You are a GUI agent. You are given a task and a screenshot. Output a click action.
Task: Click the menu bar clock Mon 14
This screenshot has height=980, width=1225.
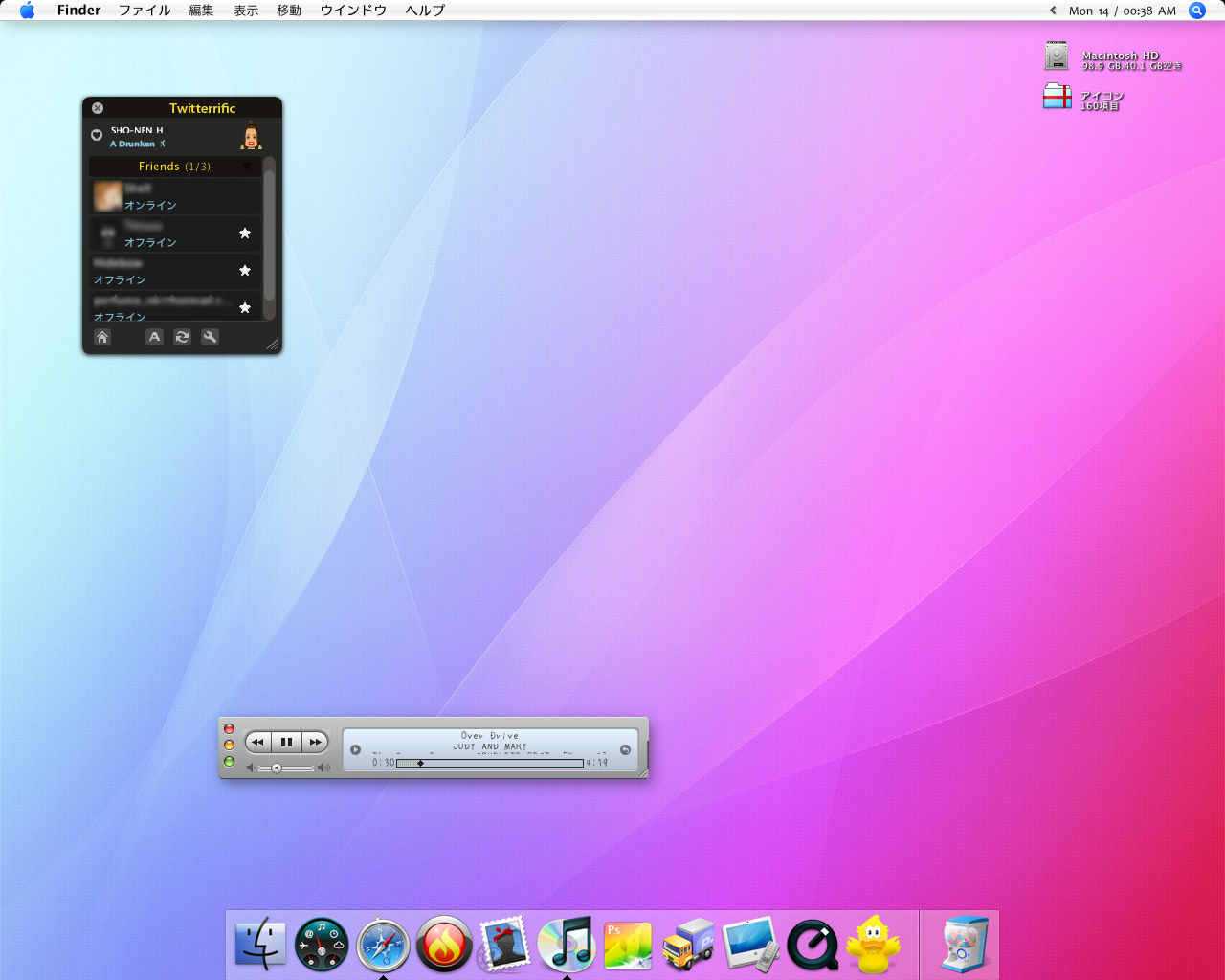coord(1123,11)
